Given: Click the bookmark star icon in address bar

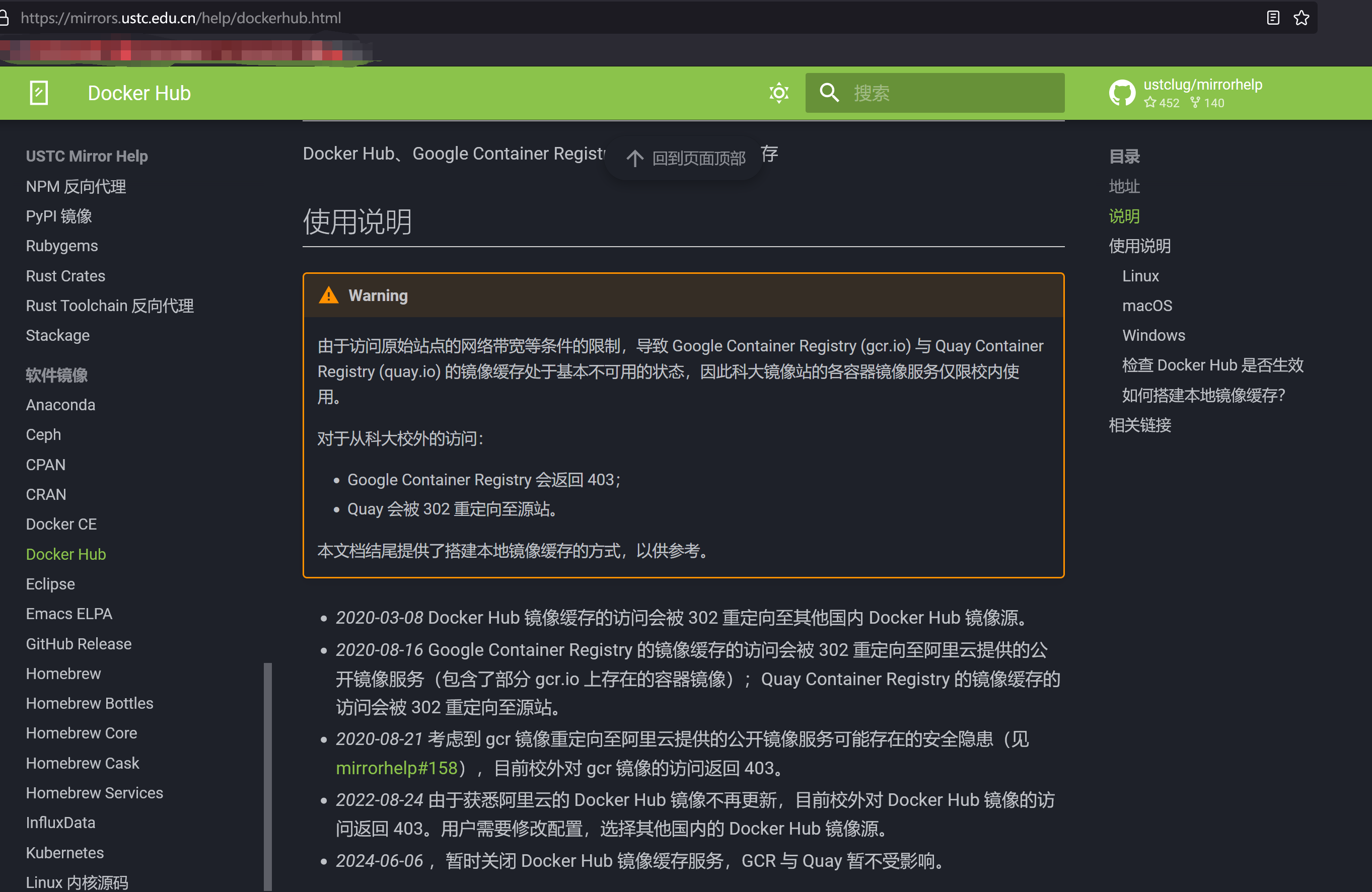Looking at the screenshot, I should (x=1301, y=18).
